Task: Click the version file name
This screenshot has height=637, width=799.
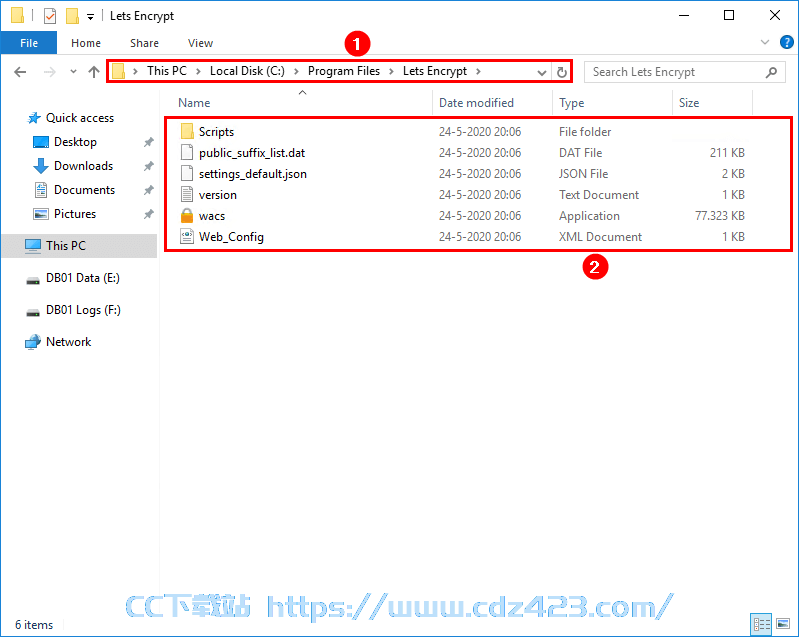Action: point(218,195)
